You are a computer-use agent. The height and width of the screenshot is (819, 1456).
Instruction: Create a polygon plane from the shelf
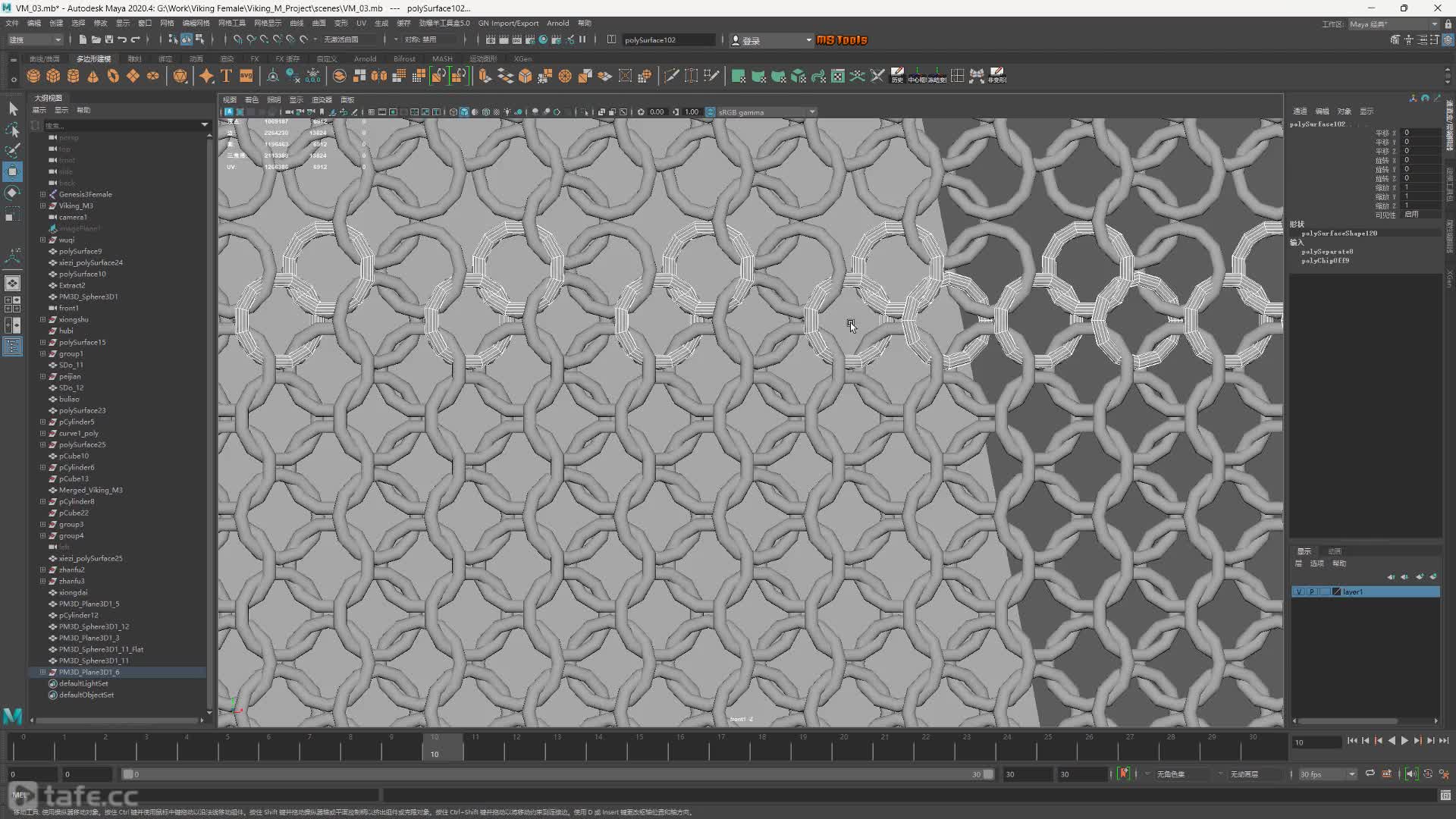click(x=133, y=76)
